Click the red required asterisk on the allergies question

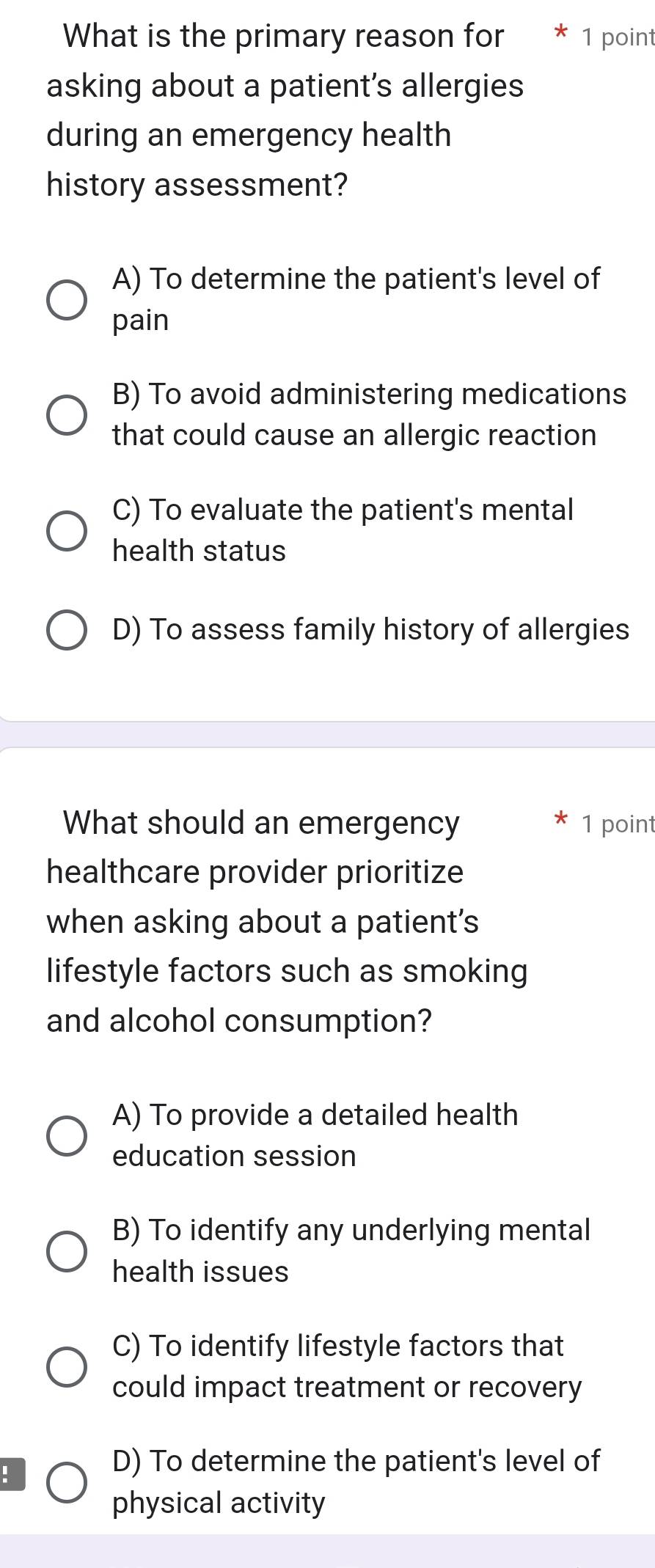pyautogui.click(x=561, y=34)
